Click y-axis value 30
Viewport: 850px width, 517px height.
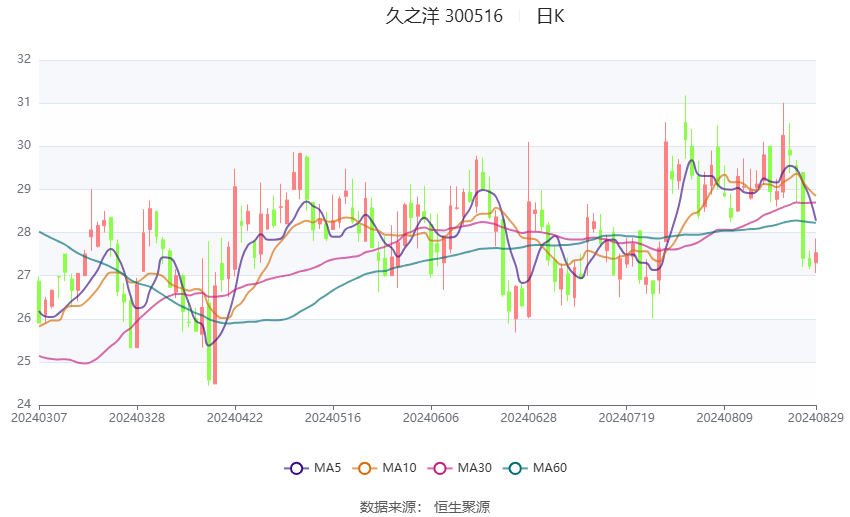coord(24,145)
